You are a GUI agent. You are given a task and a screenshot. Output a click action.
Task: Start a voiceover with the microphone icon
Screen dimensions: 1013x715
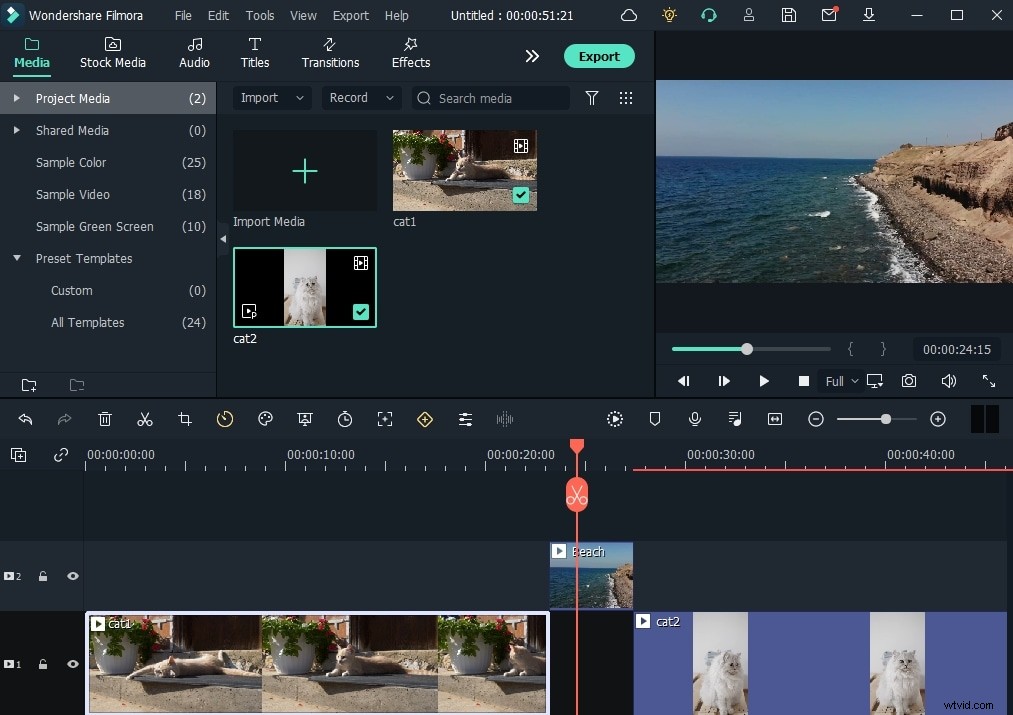(x=695, y=419)
